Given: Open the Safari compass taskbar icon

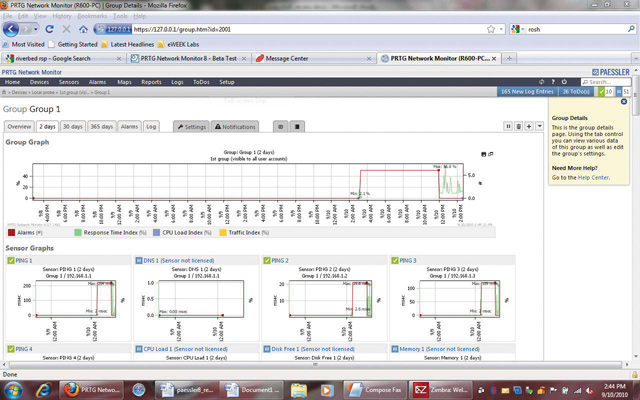Looking at the screenshot, I should coord(138,390).
